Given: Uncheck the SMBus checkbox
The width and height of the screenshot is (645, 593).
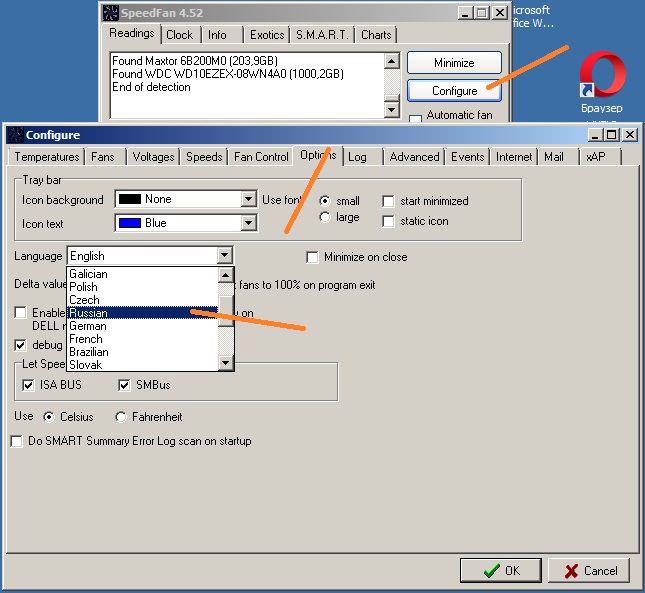Looking at the screenshot, I should 125,385.
